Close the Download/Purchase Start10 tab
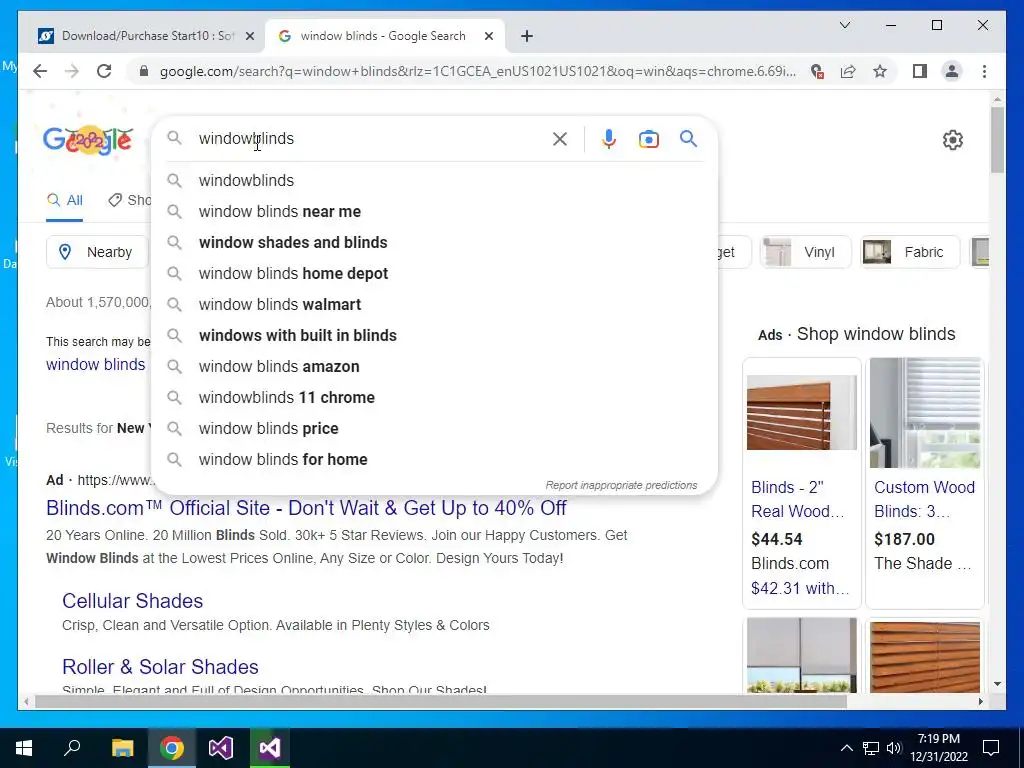Viewport: 1024px width, 768px height. (x=249, y=36)
